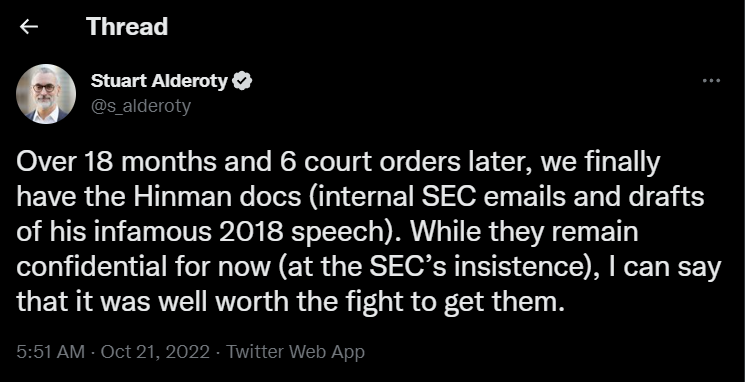Click "While they remain" in the tweet
Viewport: 745px width, 382px height.
tap(523, 232)
